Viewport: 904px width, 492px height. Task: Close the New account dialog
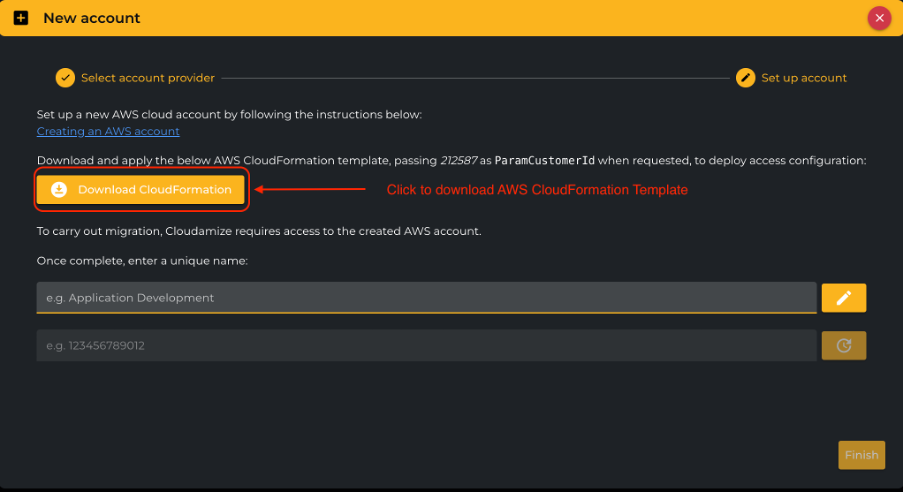(879, 17)
